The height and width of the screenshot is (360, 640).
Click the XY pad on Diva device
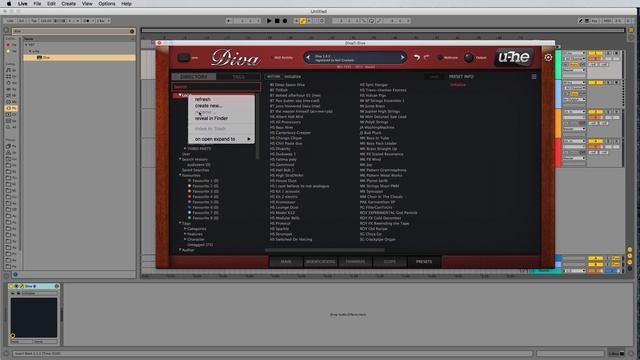[34, 318]
